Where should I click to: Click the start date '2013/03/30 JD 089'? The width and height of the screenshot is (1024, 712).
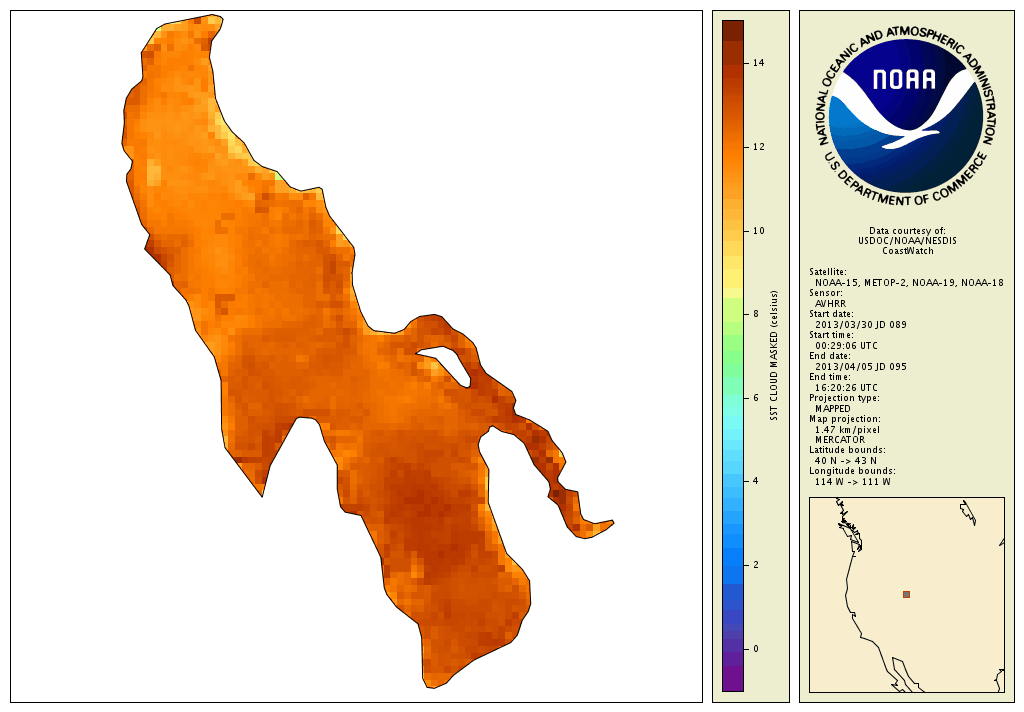(861, 325)
